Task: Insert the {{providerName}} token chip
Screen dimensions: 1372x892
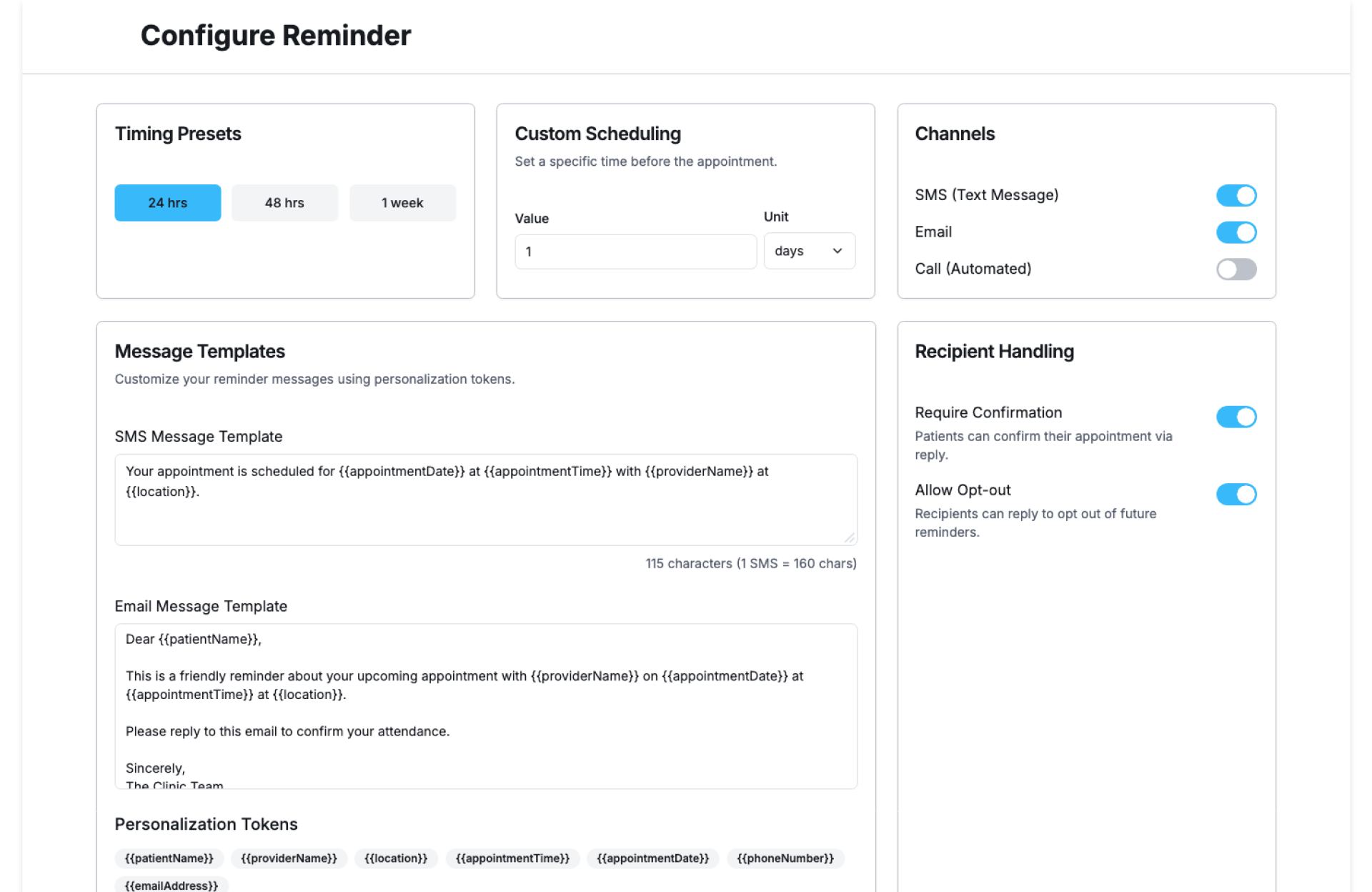Action: tap(289, 858)
